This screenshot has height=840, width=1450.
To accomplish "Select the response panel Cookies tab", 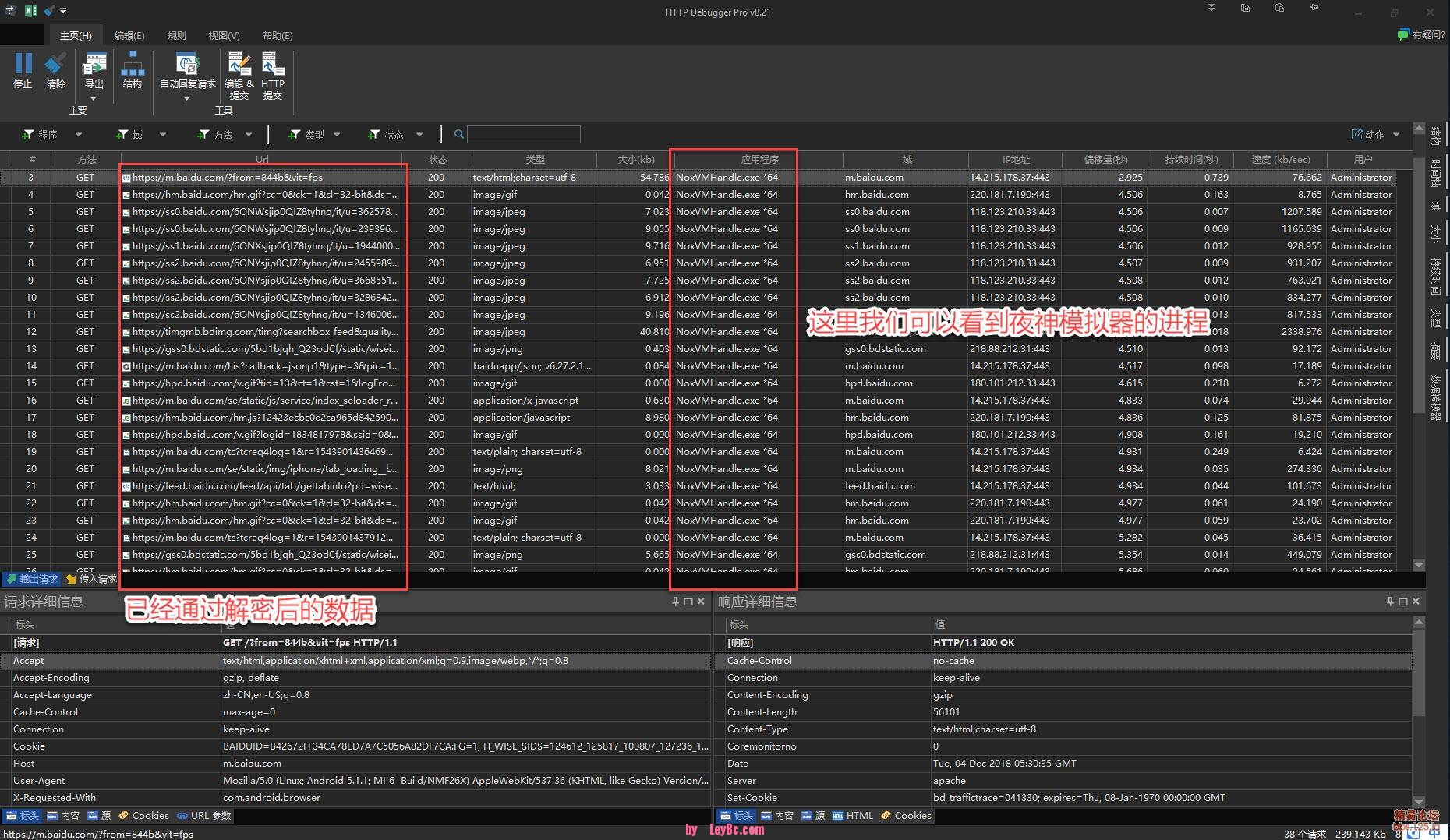I will pos(906,816).
